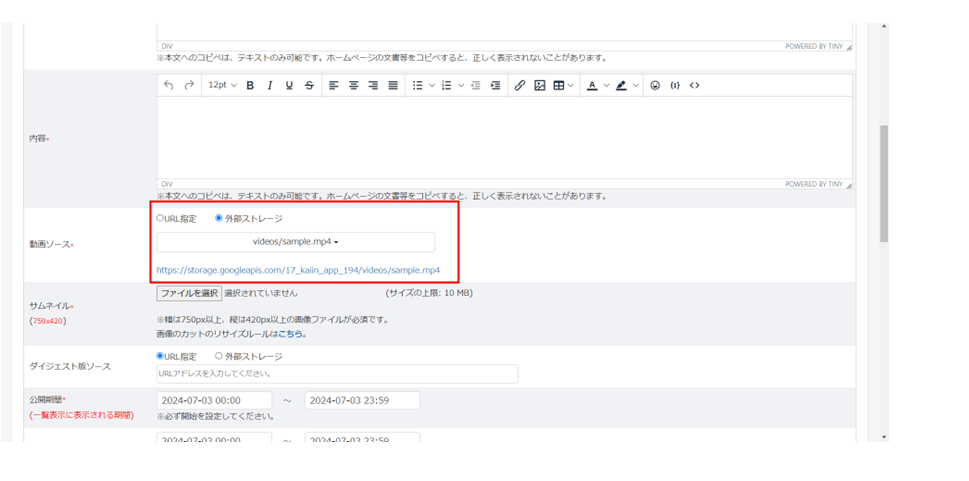
Task: Apply the text color
Action: (591, 86)
